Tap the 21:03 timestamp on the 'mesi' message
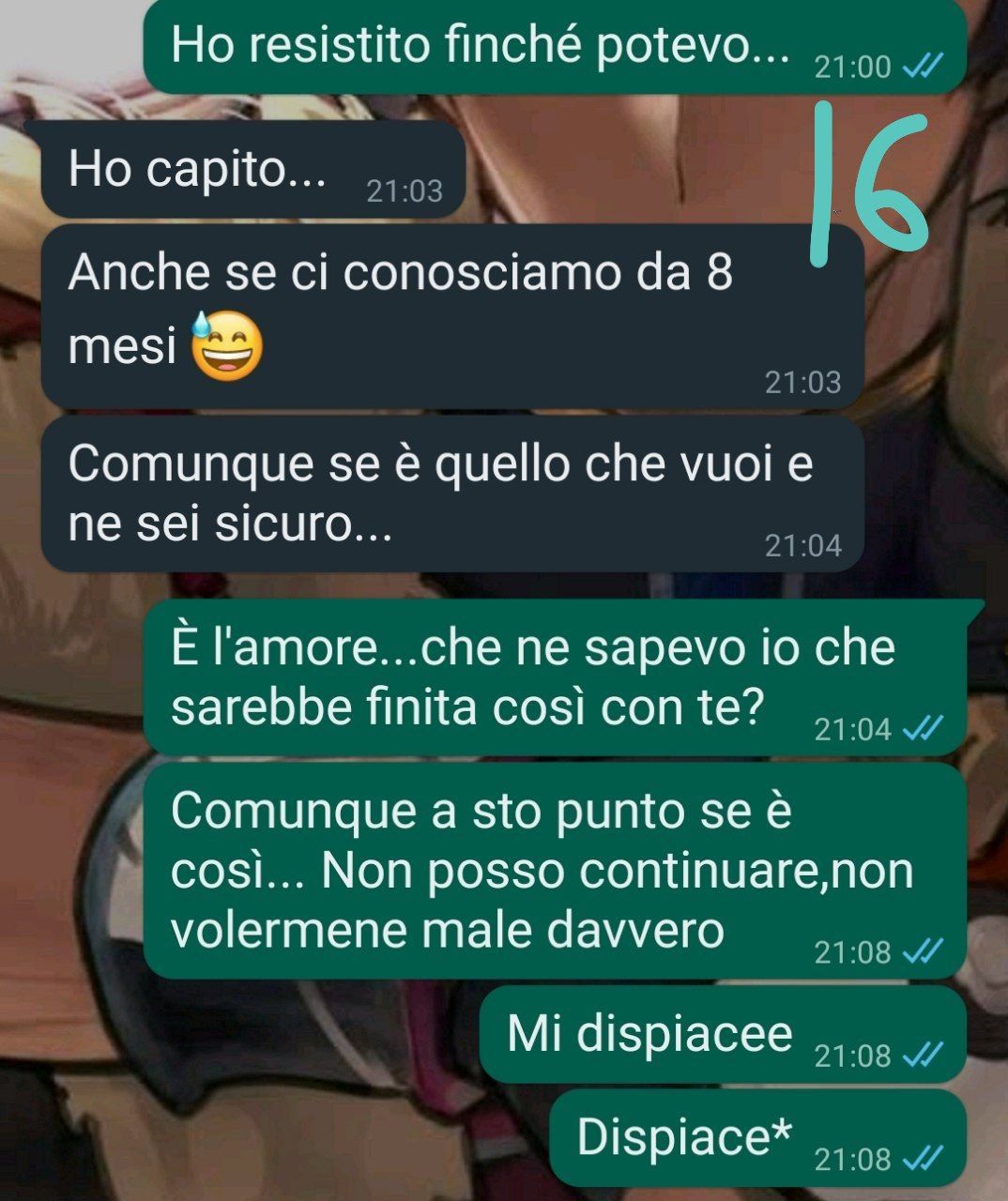This screenshot has width=1008, height=1201. pos(803,383)
